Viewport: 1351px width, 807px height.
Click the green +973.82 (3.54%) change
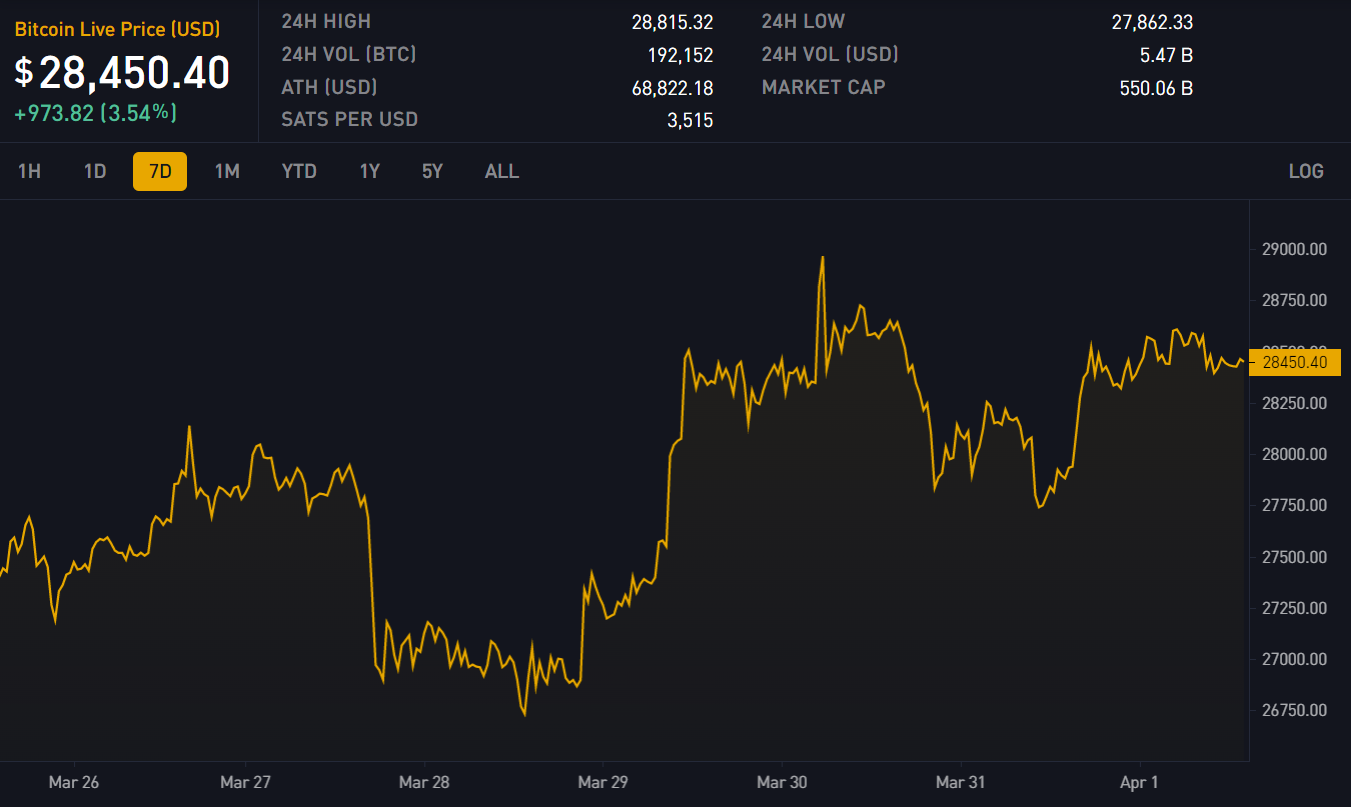point(95,113)
